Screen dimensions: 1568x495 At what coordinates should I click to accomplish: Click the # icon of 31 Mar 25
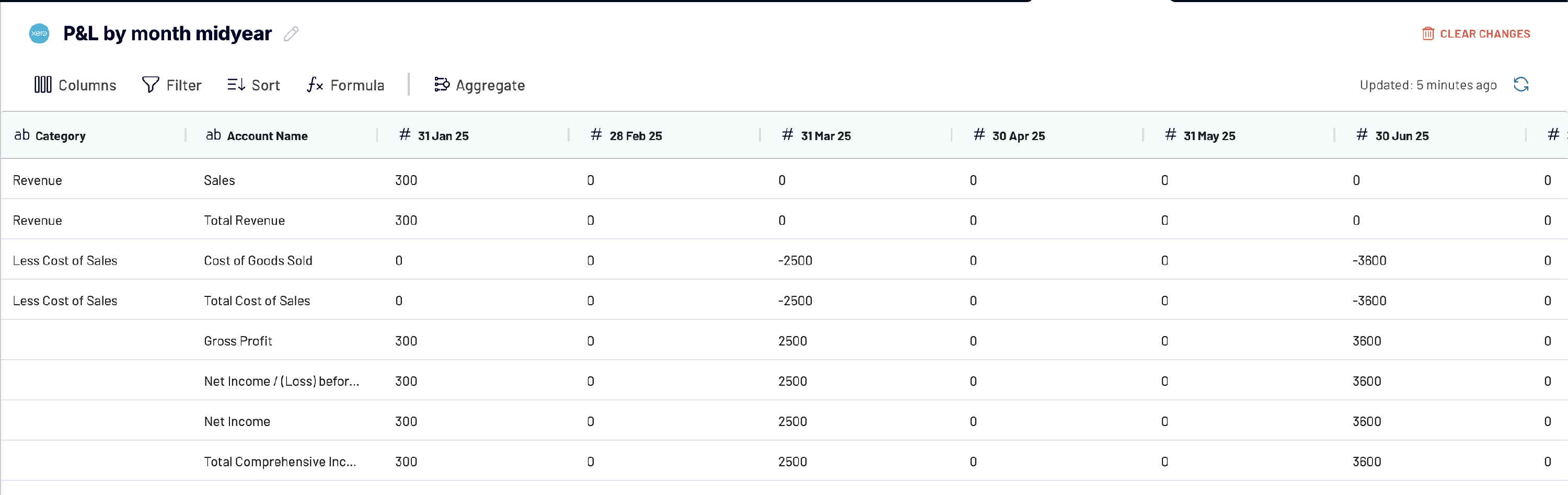(x=788, y=134)
